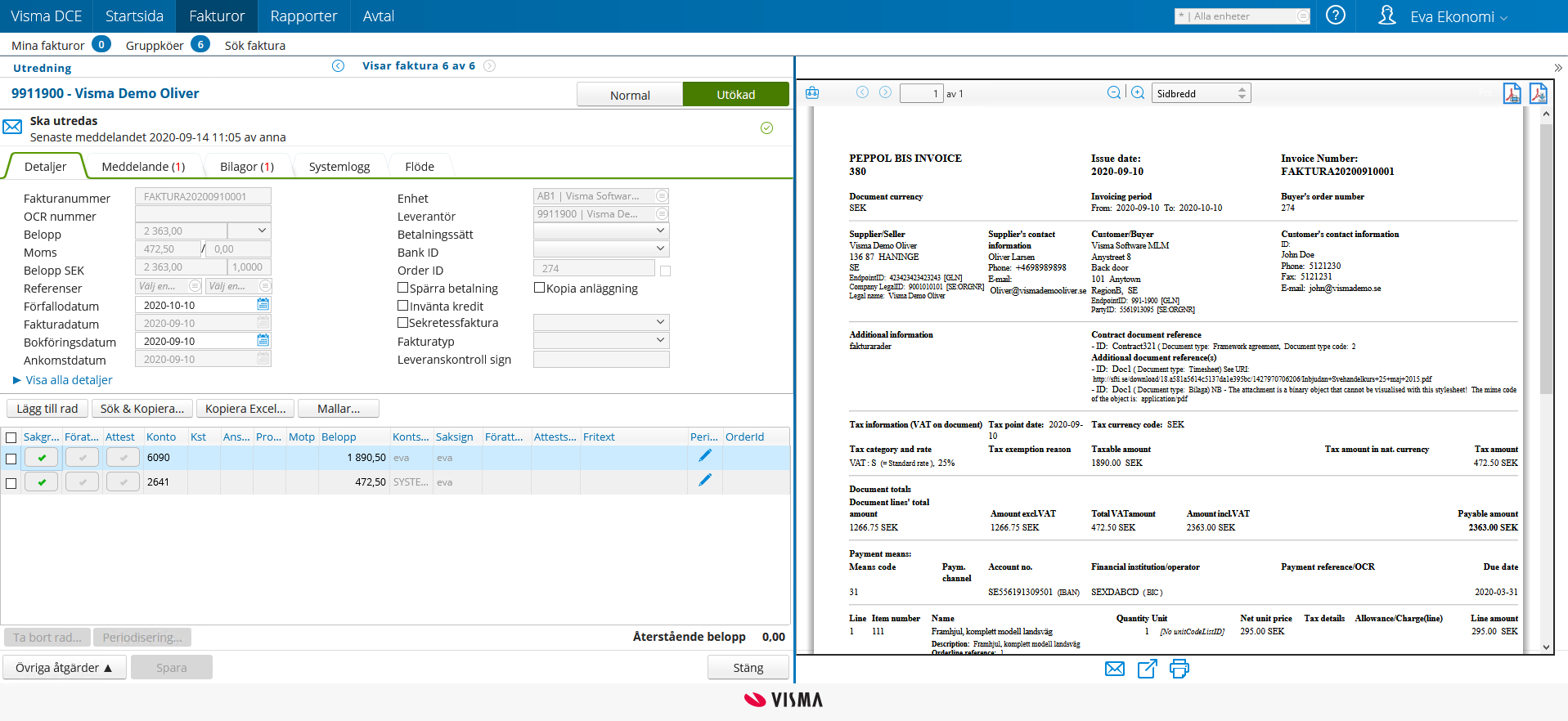This screenshot has height=721, width=1568.
Task: Download the invoice as PDF
Action: click(1539, 94)
